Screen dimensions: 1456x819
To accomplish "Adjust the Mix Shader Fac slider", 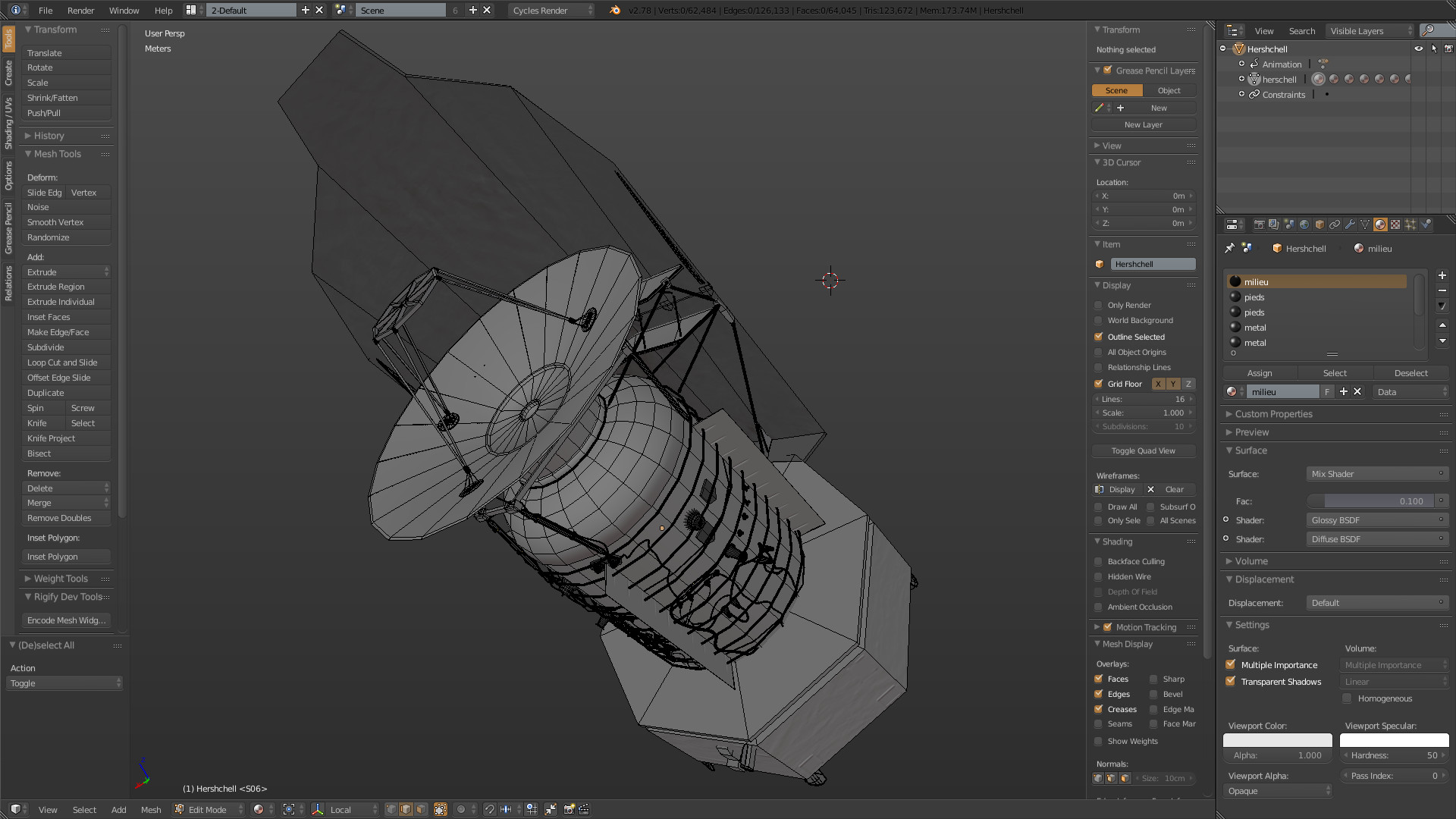I will coord(1371,501).
